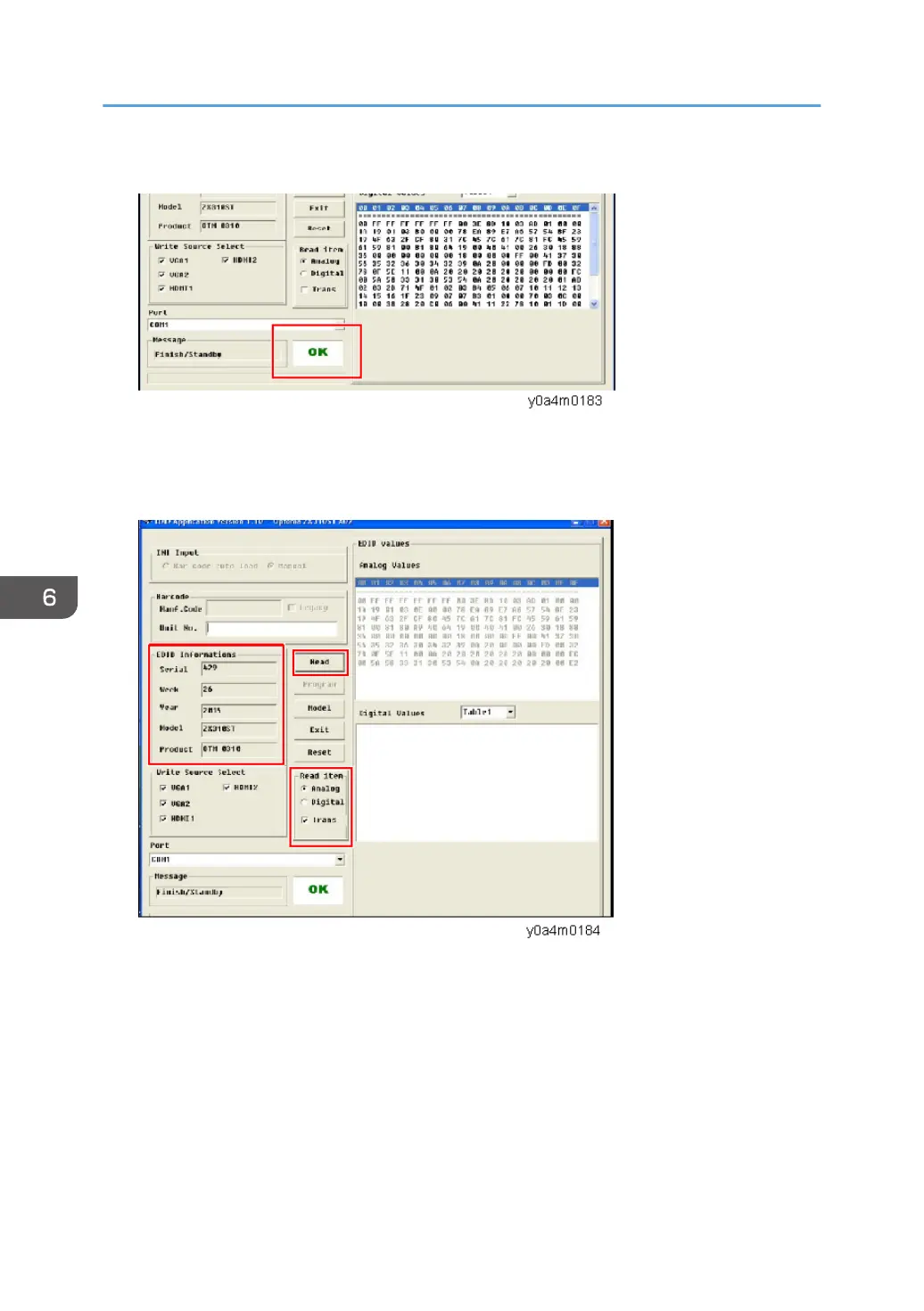This screenshot has width=924, height=1311.
Task: Click Message field in figure y0a4m0184
Action: point(219,892)
